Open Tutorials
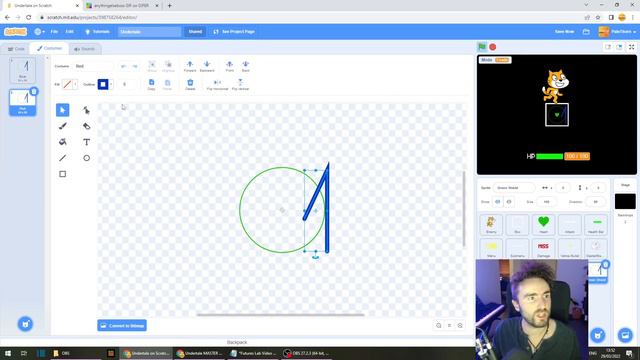 pyautogui.click(x=97, y=31)
